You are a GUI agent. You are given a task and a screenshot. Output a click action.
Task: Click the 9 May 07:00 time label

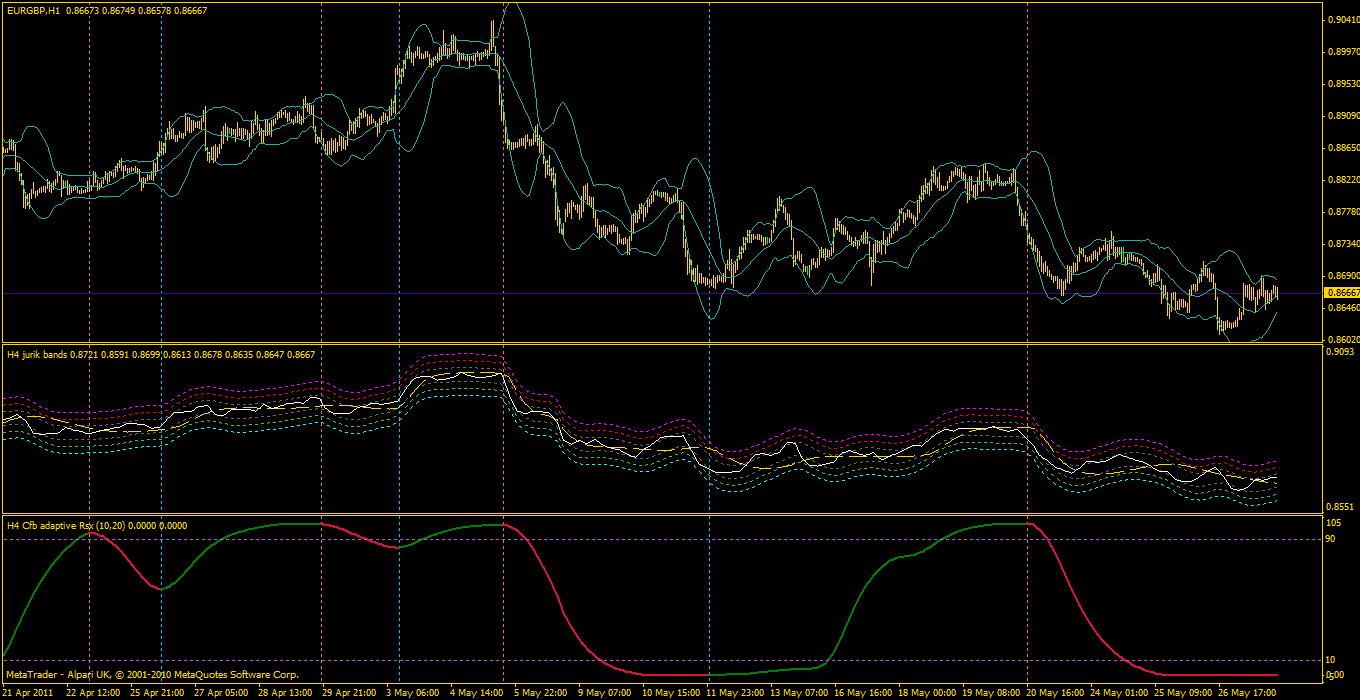[604, 692]
